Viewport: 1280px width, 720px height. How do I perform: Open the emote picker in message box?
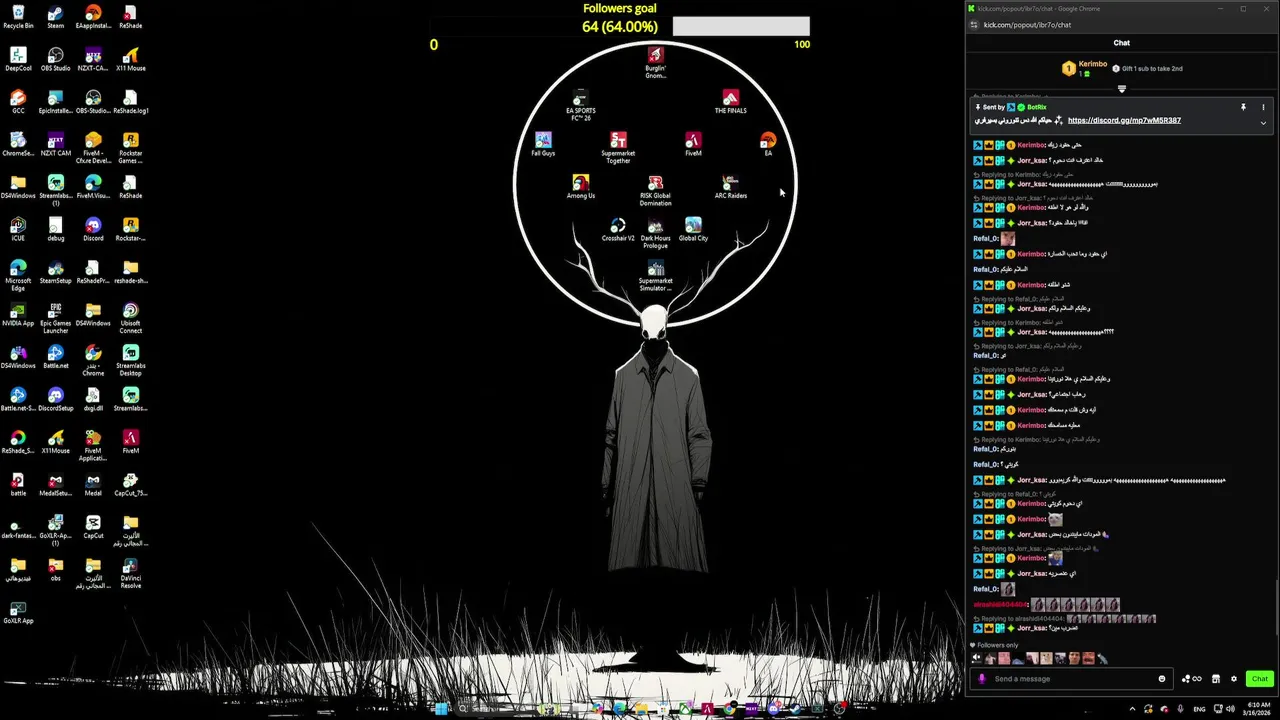click(1162, 679)
